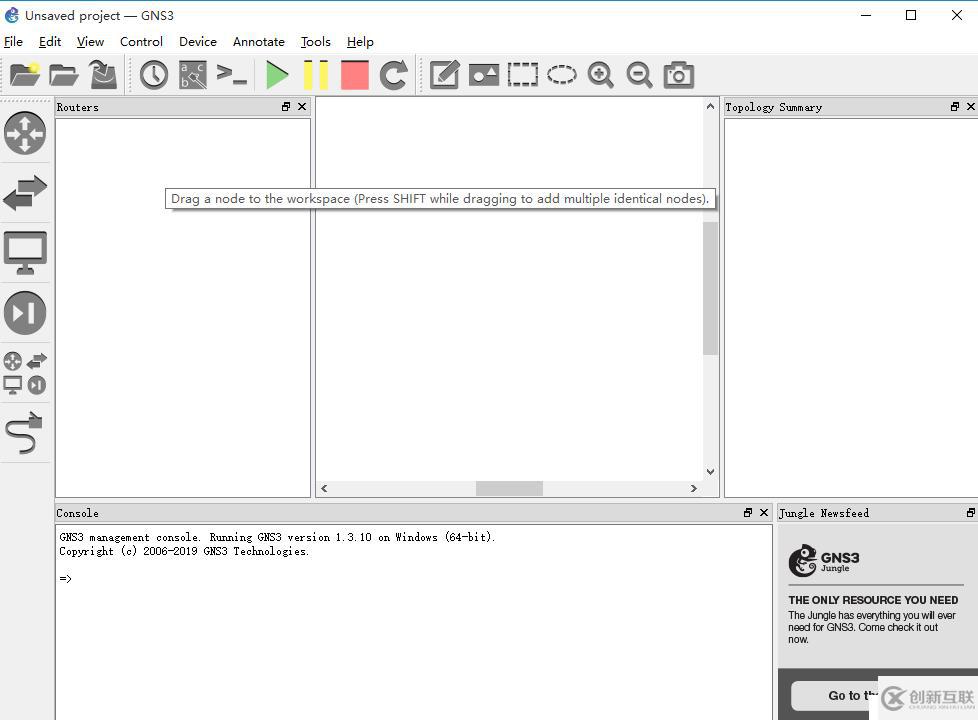Screen dimensions: 978x720
Task: Open the Annotate menu
Action: [259, 42]
